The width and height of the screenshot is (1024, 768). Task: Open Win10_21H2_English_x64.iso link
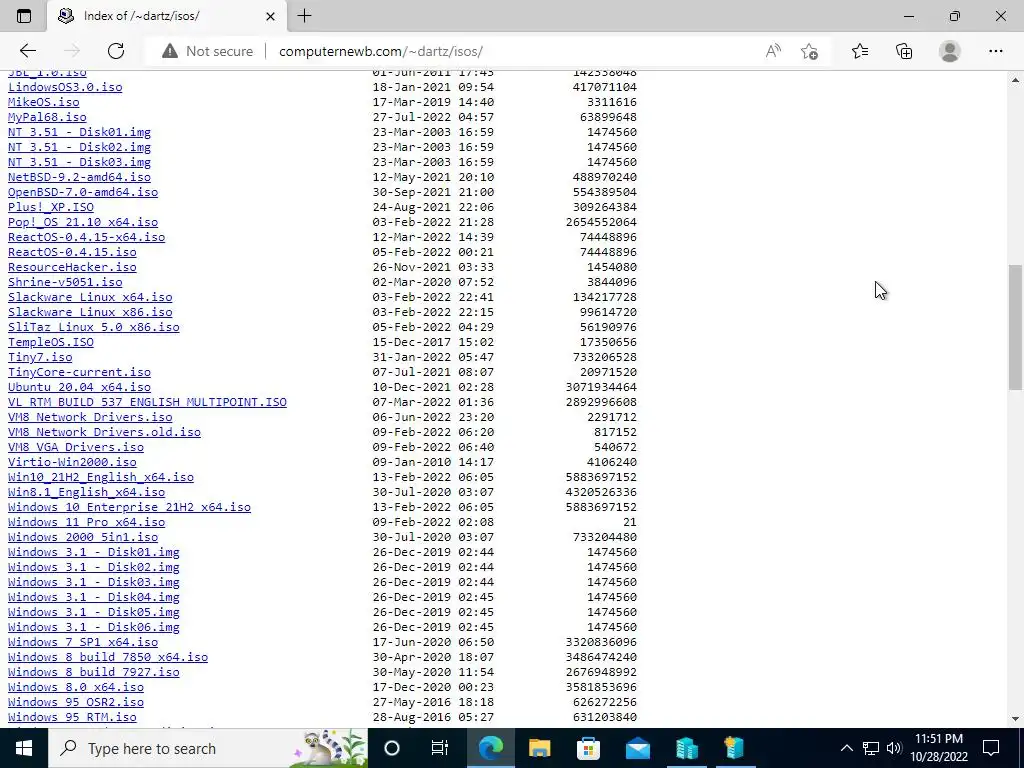pos(101,477)
